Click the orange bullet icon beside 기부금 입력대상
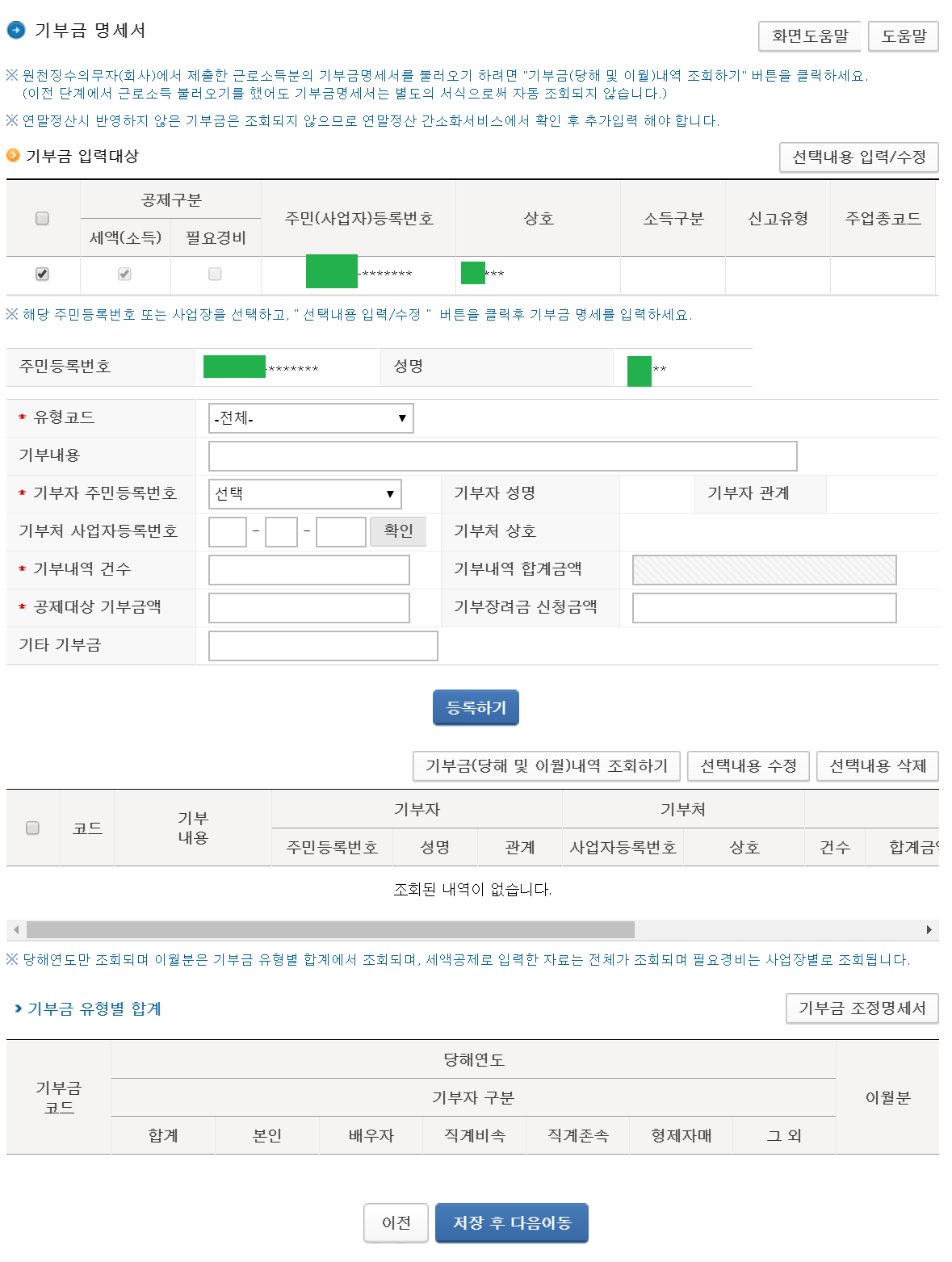 [13, 155]
